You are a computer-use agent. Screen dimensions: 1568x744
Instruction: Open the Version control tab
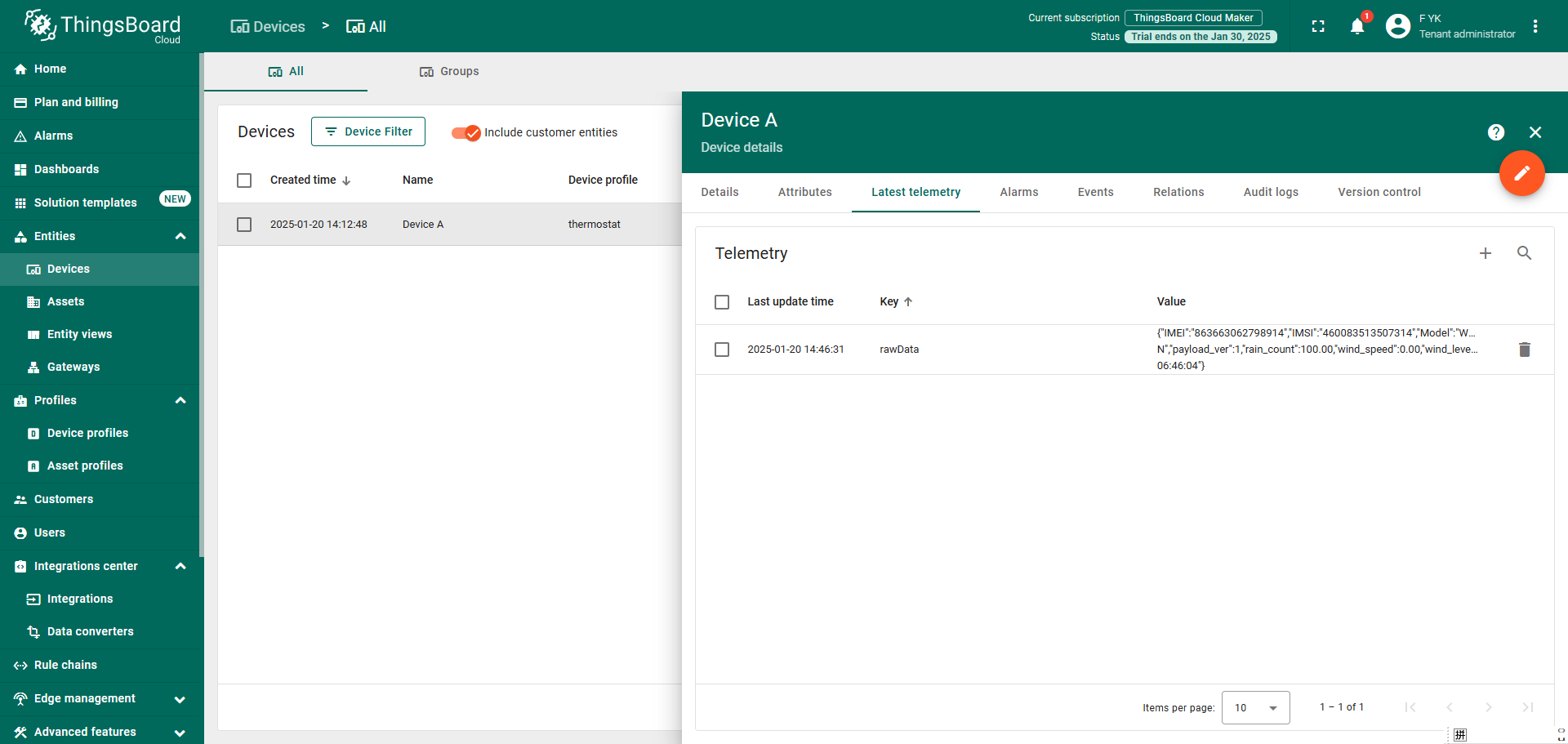(1379, 192)
